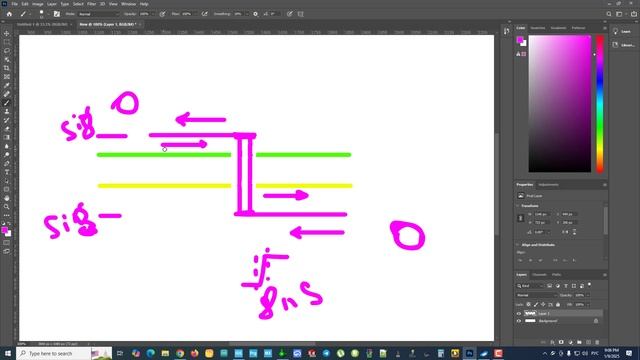Open the Window menu
The image size is (640, 360).
(x=128, y=4)
